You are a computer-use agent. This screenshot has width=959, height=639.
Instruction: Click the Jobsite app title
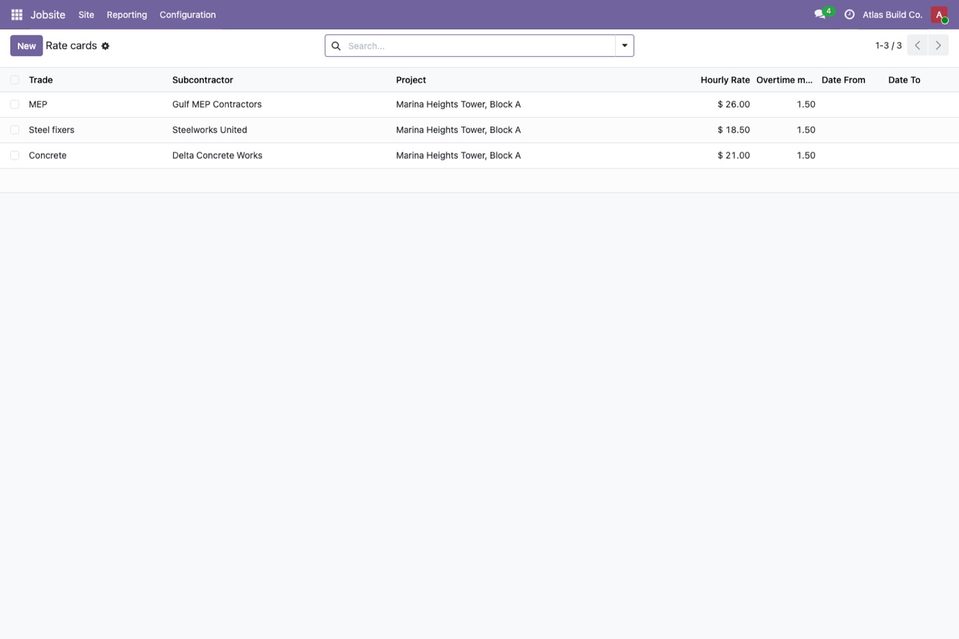[x=48, y=15]
